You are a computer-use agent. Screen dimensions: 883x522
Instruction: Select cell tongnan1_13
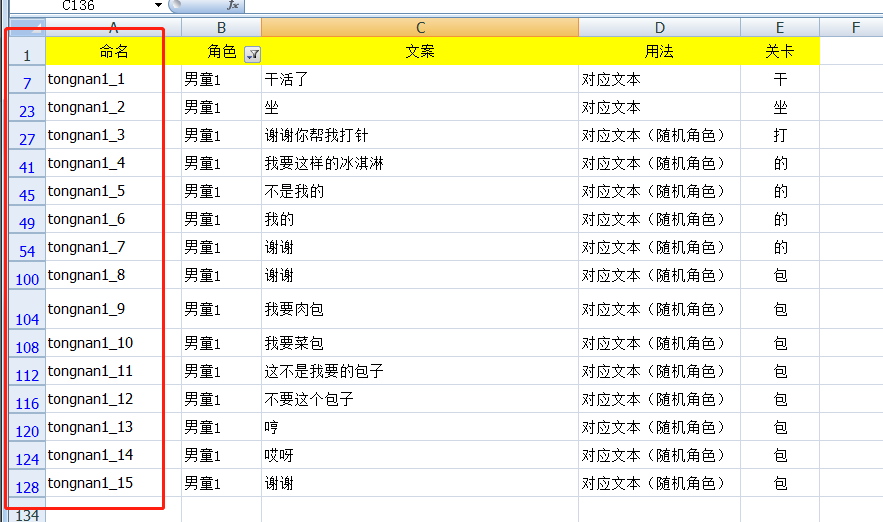coord(113,427)
